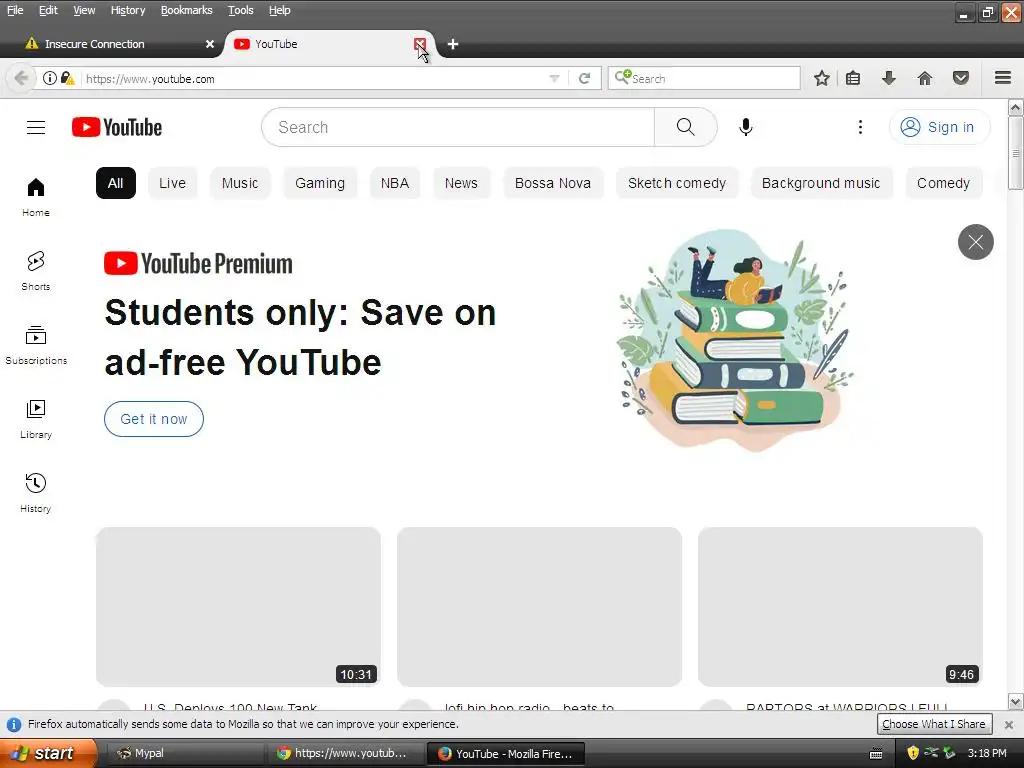Click the YouTube search magnifier button
The image size is (1024, 768).
tap(685, 127)
